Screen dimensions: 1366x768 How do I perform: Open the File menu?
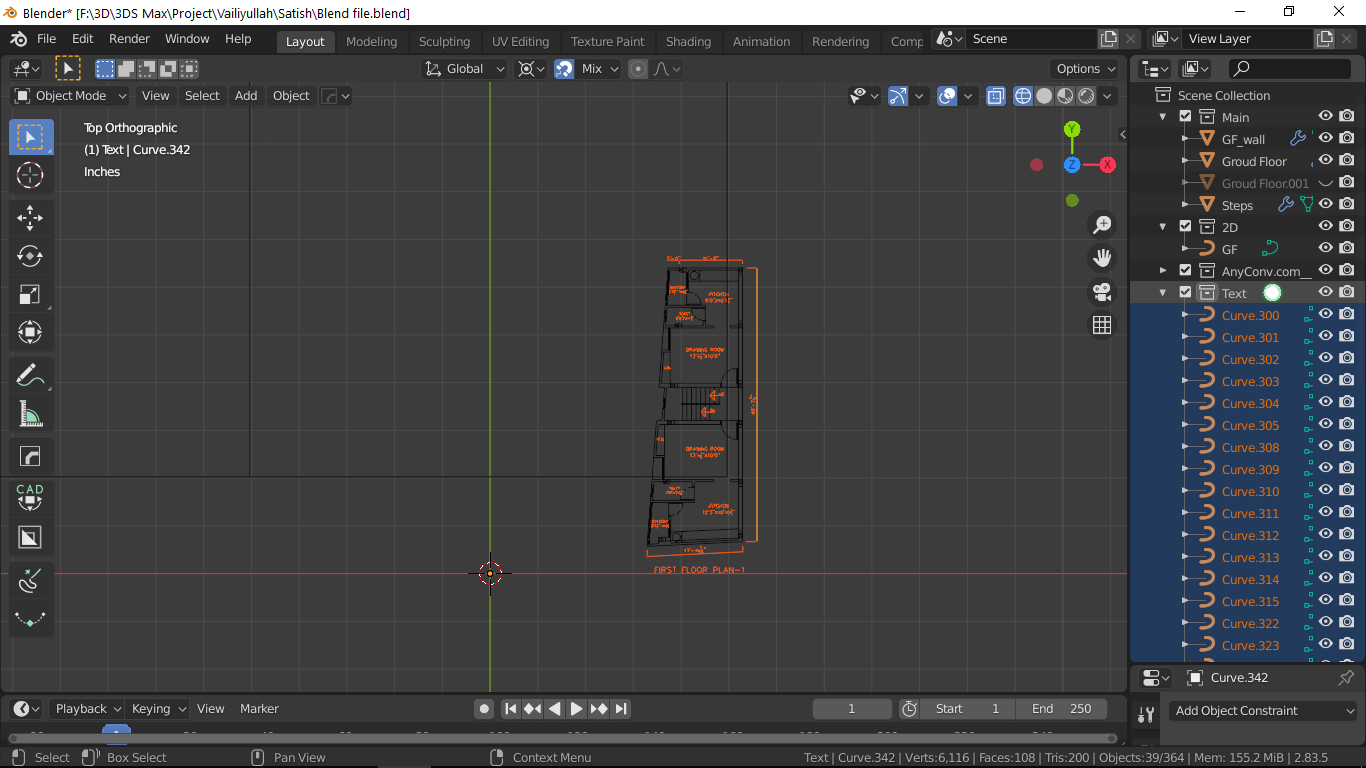pos(46,39)
